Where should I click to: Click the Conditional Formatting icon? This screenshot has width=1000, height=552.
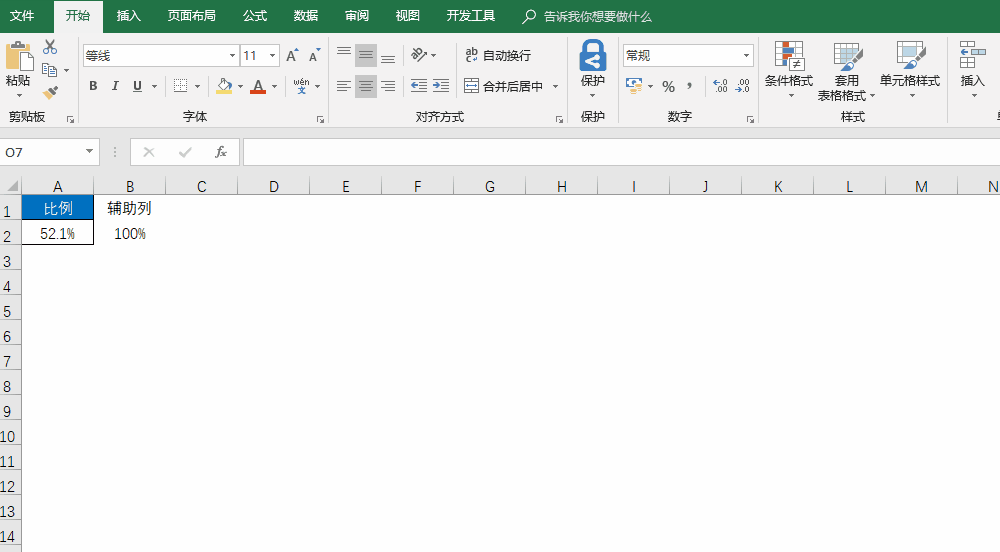click(x=789, y=69)
